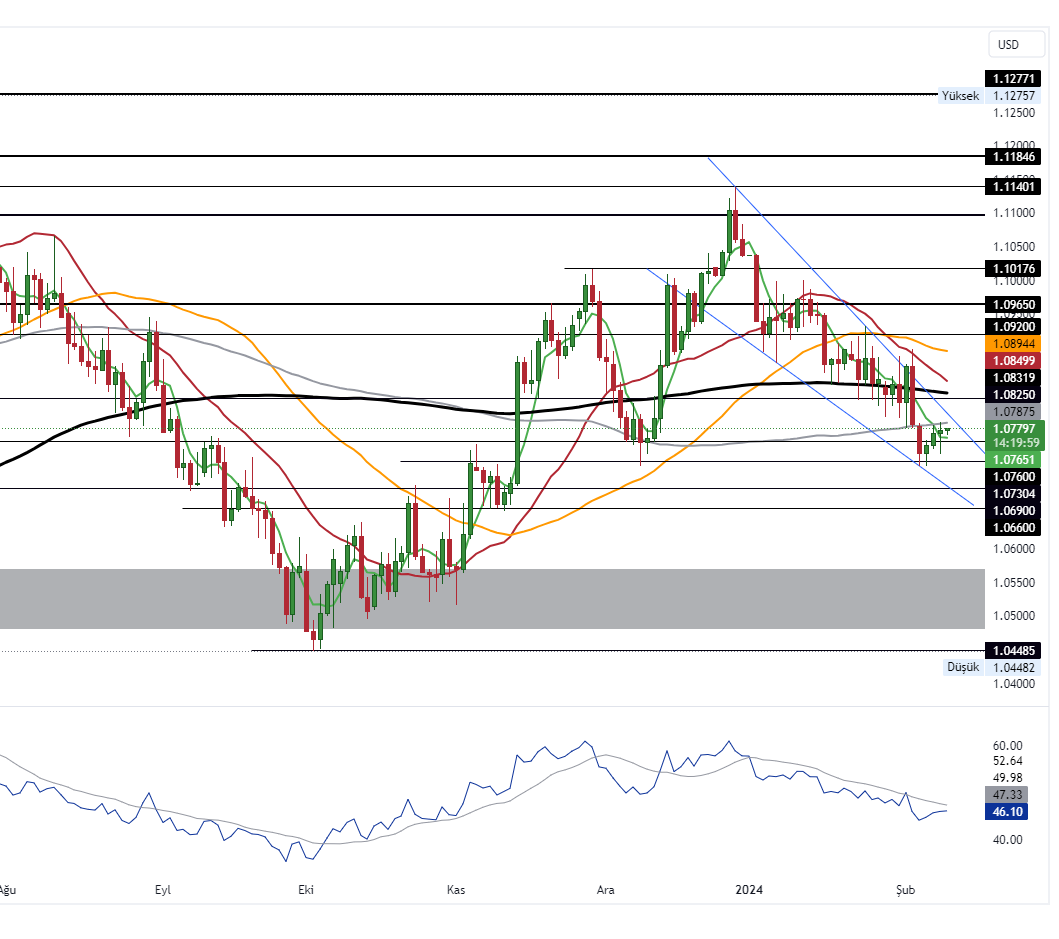
Task: Select the 1.11846 horizontal line label
Action: [x=1014, y=157]
